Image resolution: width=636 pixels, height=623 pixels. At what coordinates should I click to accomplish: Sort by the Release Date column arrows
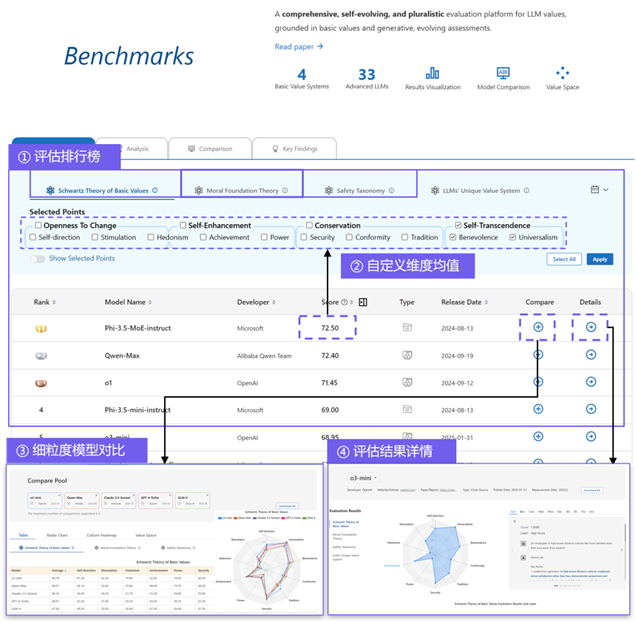click(486, 302)
